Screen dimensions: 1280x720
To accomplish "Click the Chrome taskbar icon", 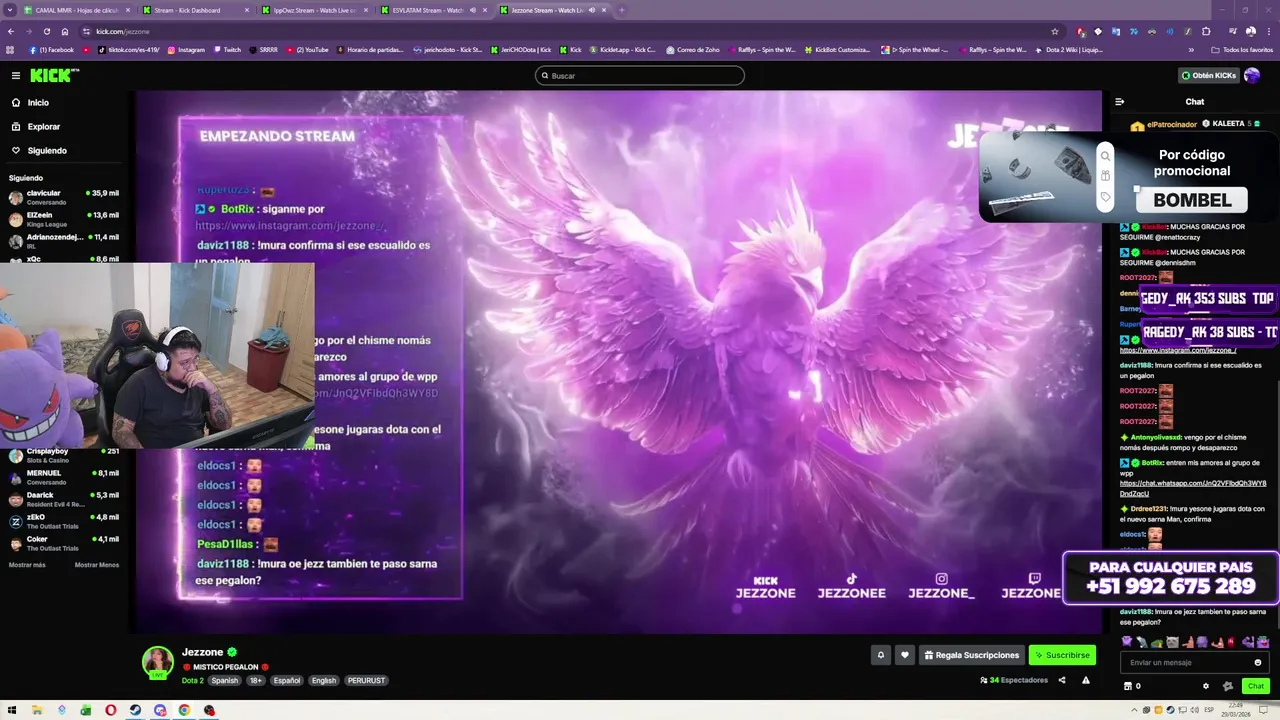I will (184, 710).
